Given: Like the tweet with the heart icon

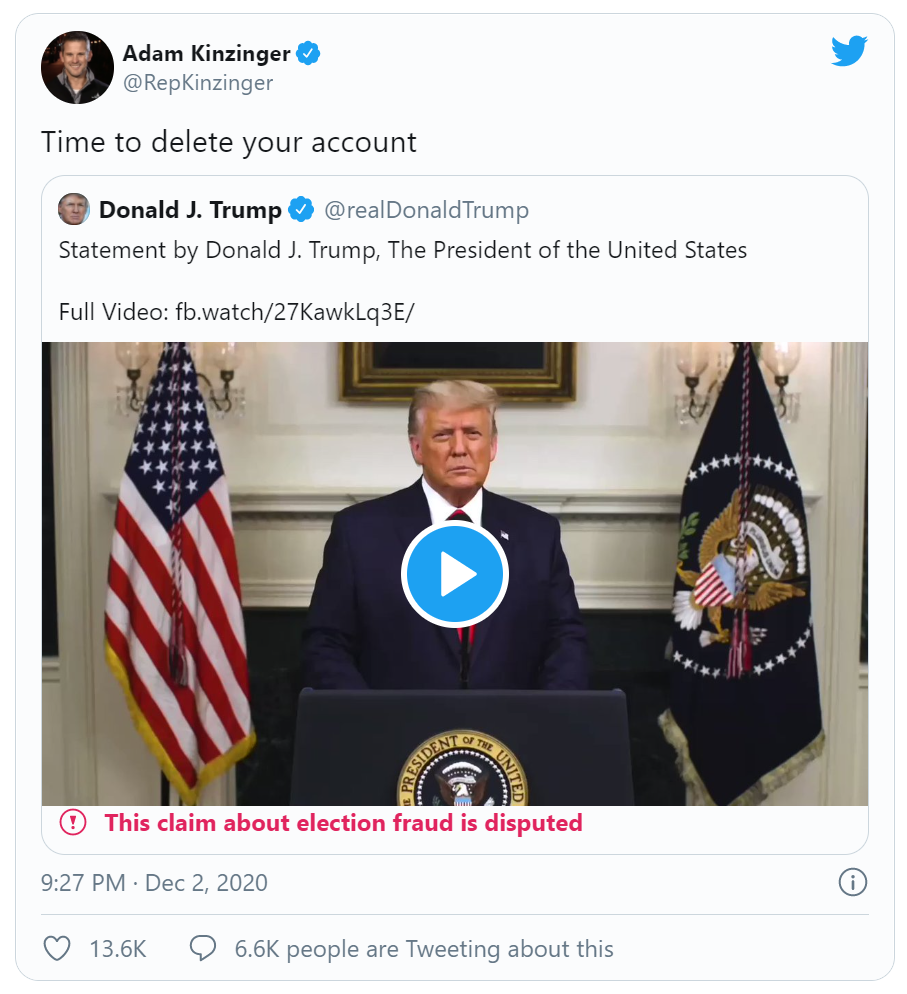Looking at the screenshot, I should coord(57,948).
